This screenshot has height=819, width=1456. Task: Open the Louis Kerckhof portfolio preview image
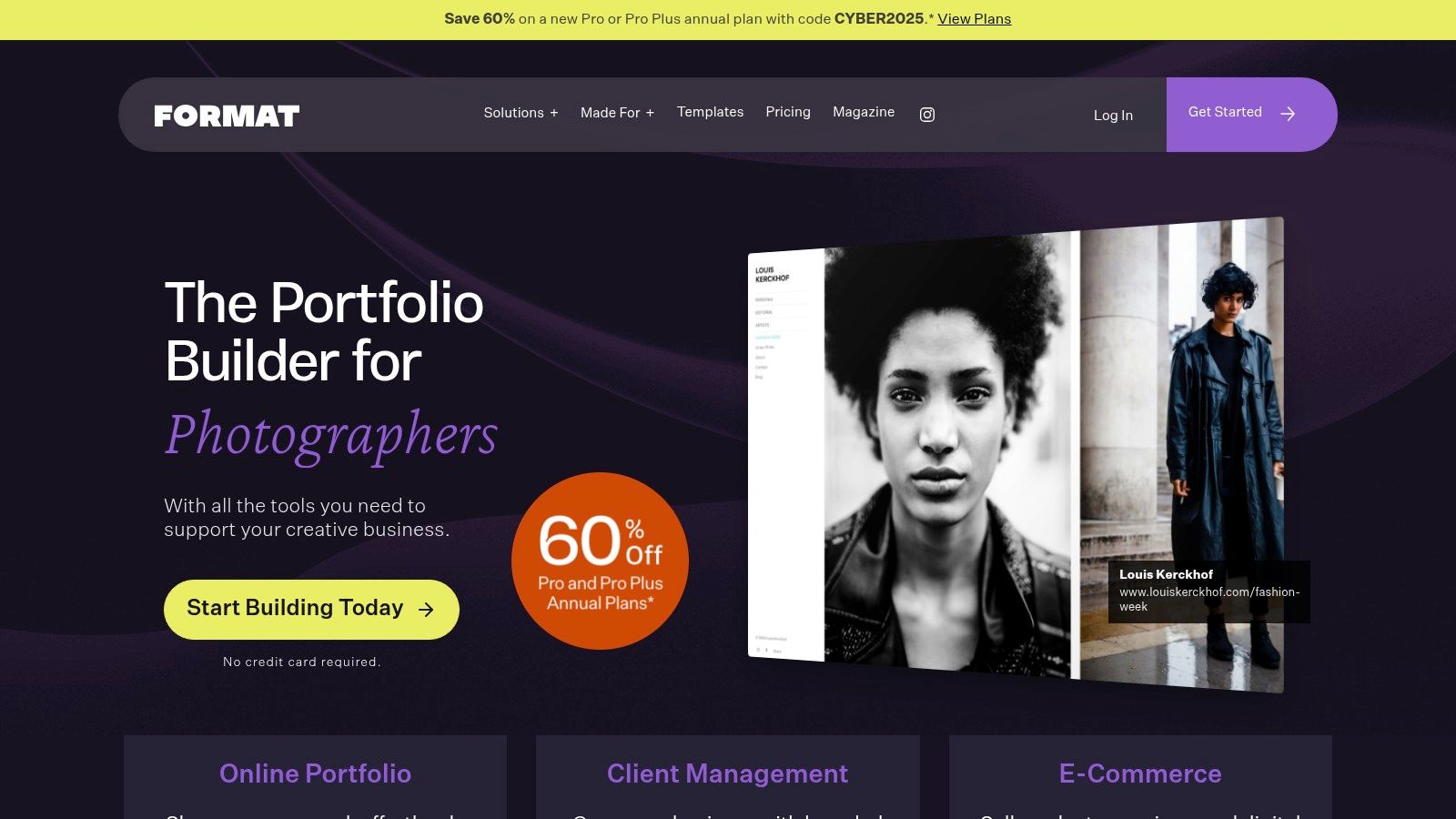pyautogui.click(x=1016, y=455)
